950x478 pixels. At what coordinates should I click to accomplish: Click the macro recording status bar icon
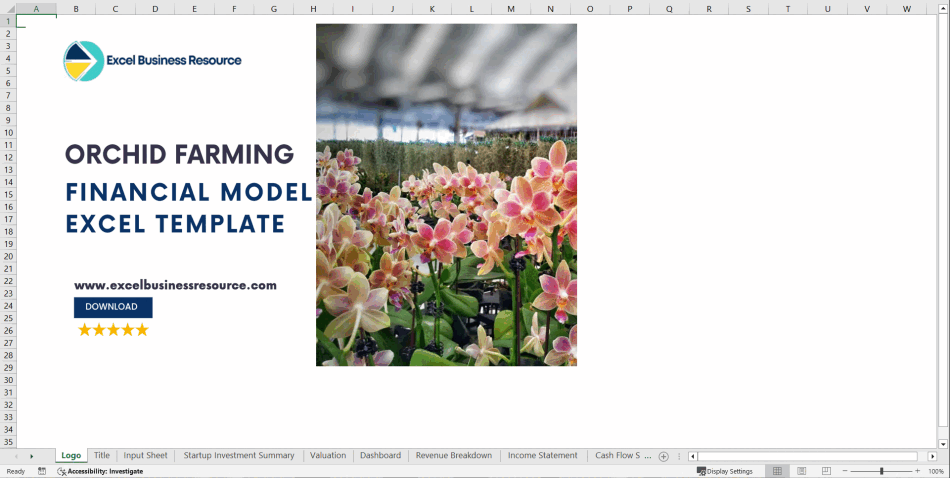point(42,471)
